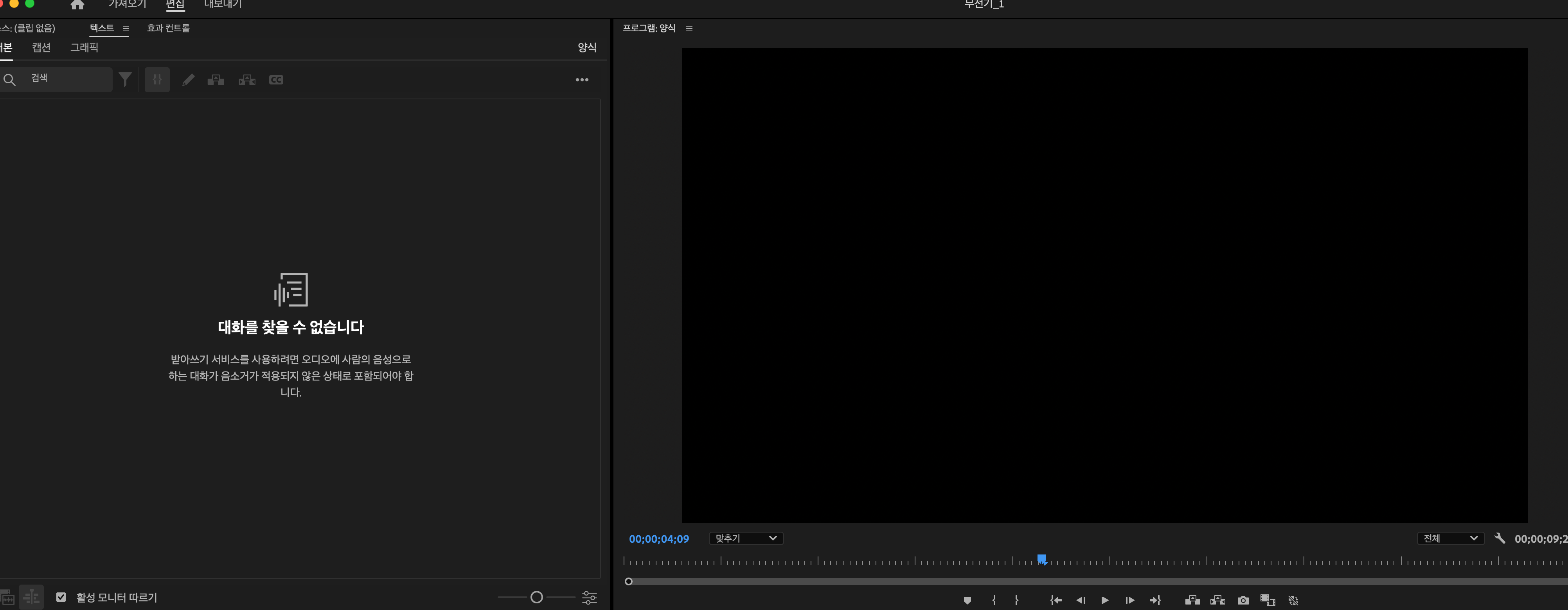
Task: Open the 가져오기 (Import) workspace tab
Action: pyautogui.click(x=128, y=4)
